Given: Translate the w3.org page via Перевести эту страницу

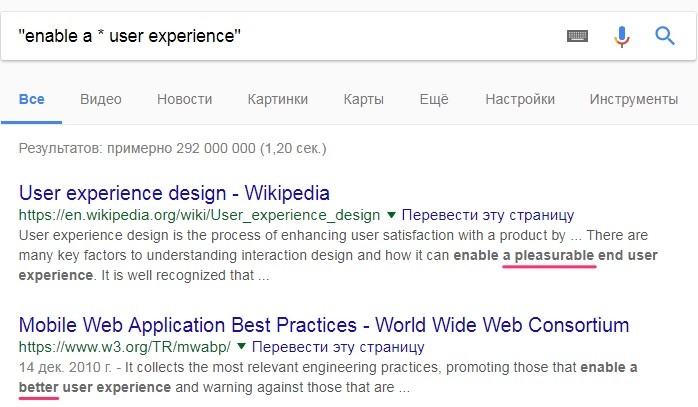Looking at the screenshot, I should coord(338,346).
